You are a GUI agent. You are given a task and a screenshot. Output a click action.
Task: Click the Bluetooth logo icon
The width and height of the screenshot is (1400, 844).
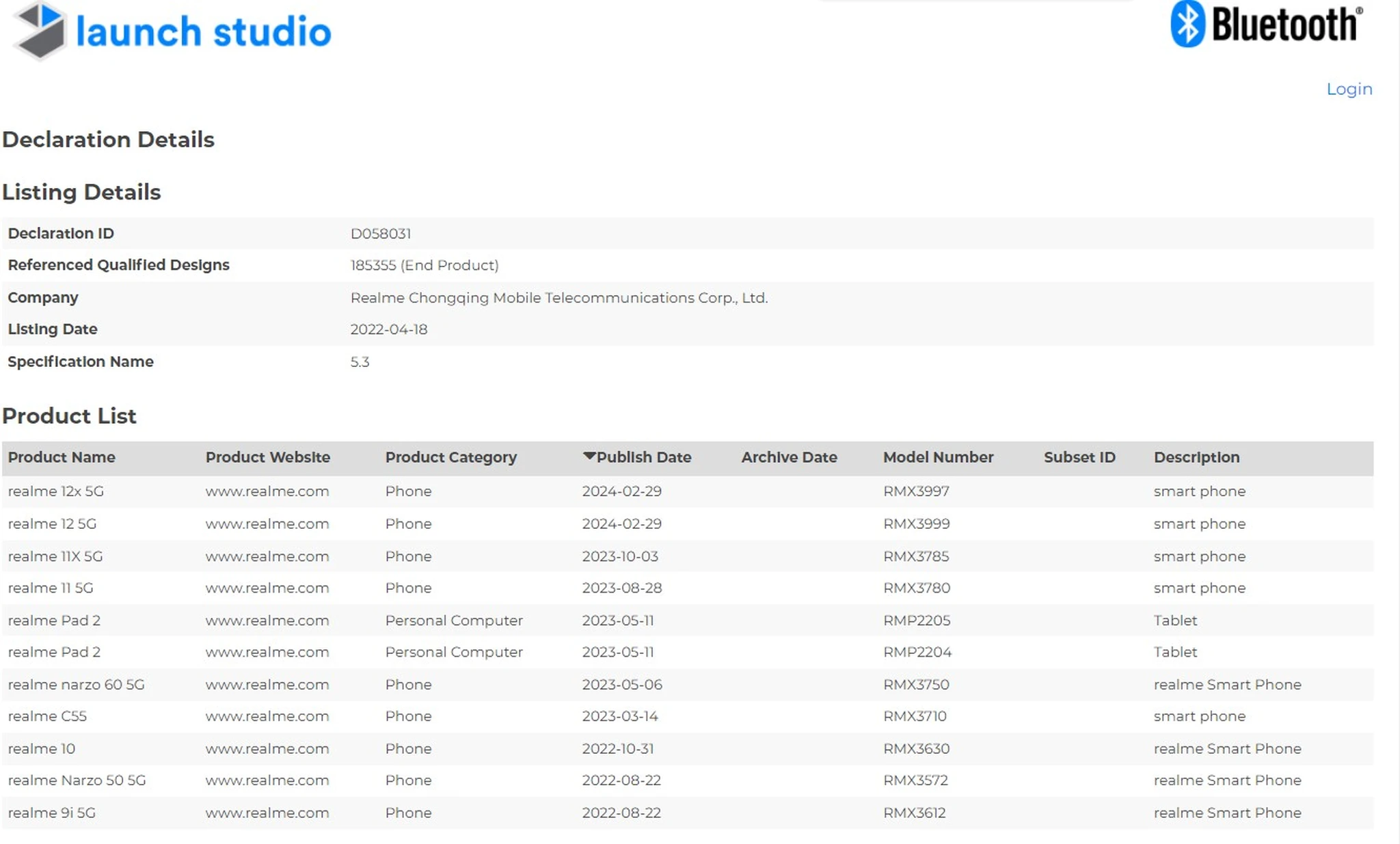pyautogui.click(x=1187, y=24)
